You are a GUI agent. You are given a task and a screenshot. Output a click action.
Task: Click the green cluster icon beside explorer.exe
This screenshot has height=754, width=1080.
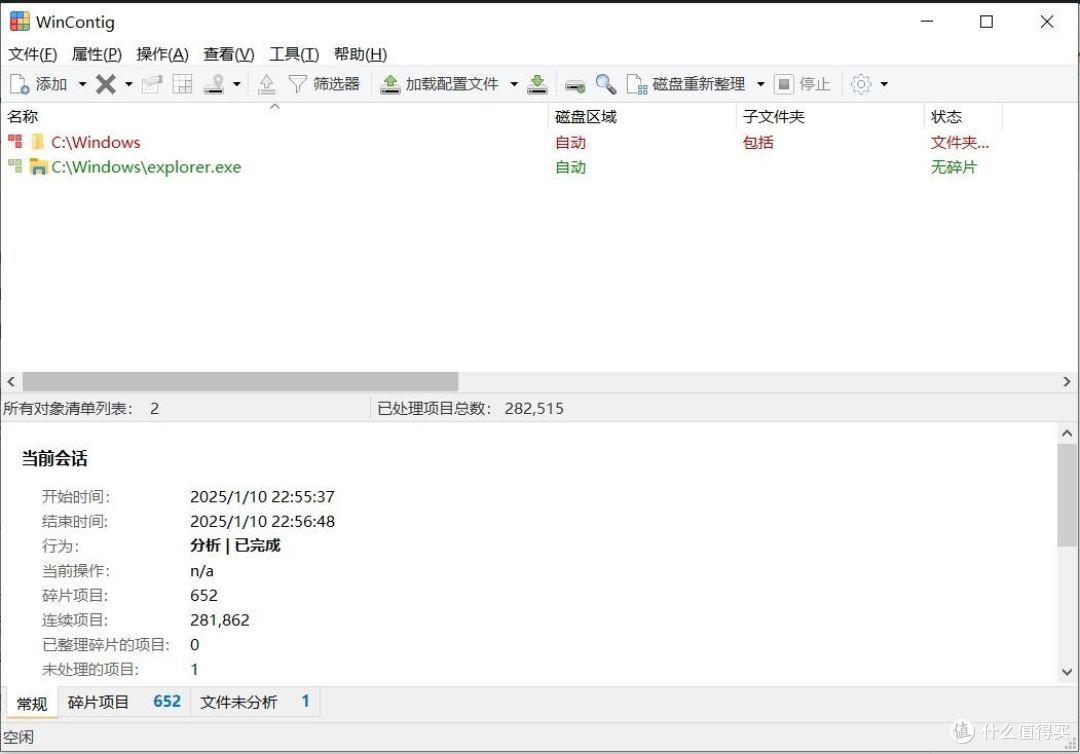14,166
